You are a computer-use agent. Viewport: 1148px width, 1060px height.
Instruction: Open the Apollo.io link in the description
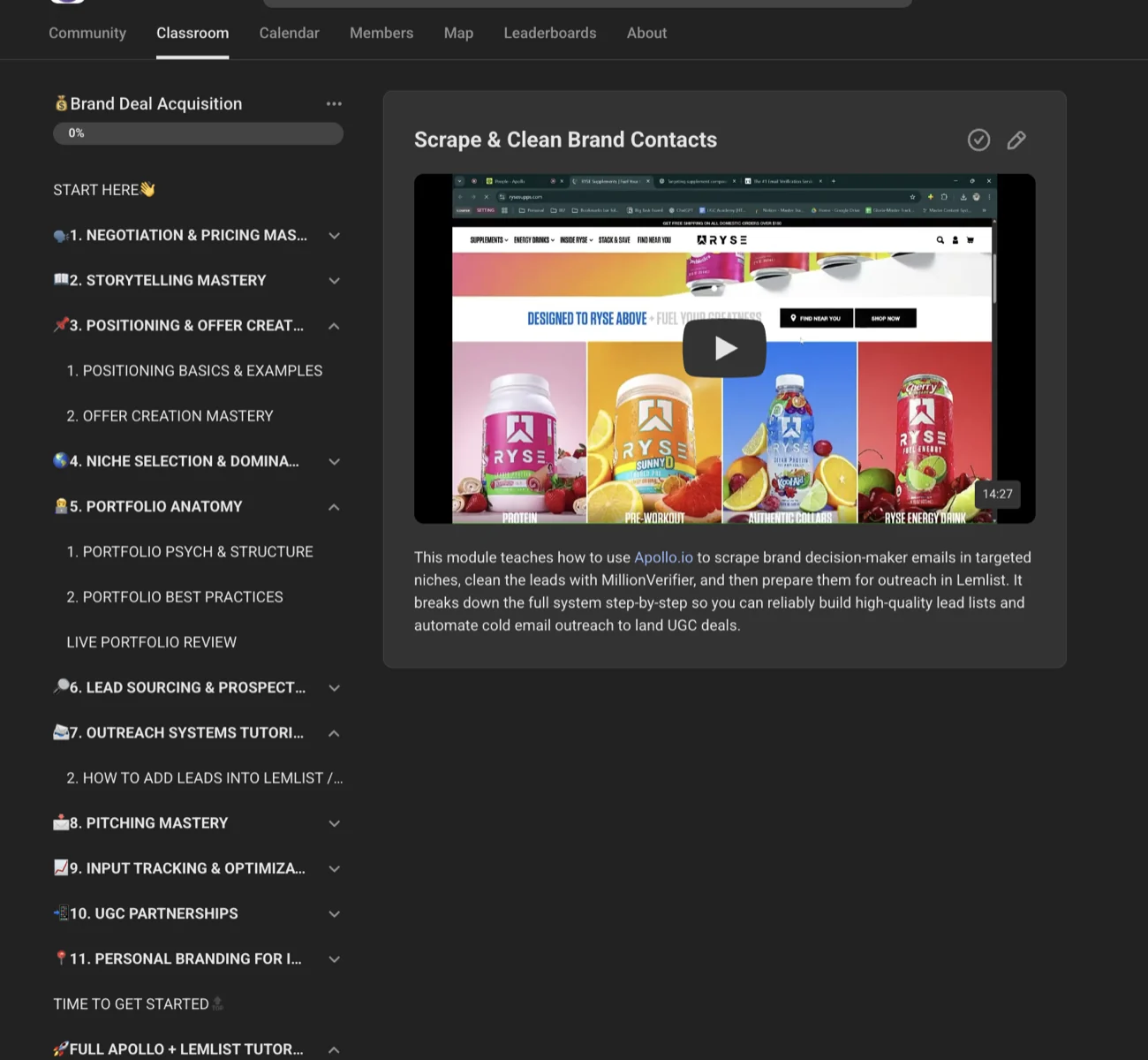point(663,557)
